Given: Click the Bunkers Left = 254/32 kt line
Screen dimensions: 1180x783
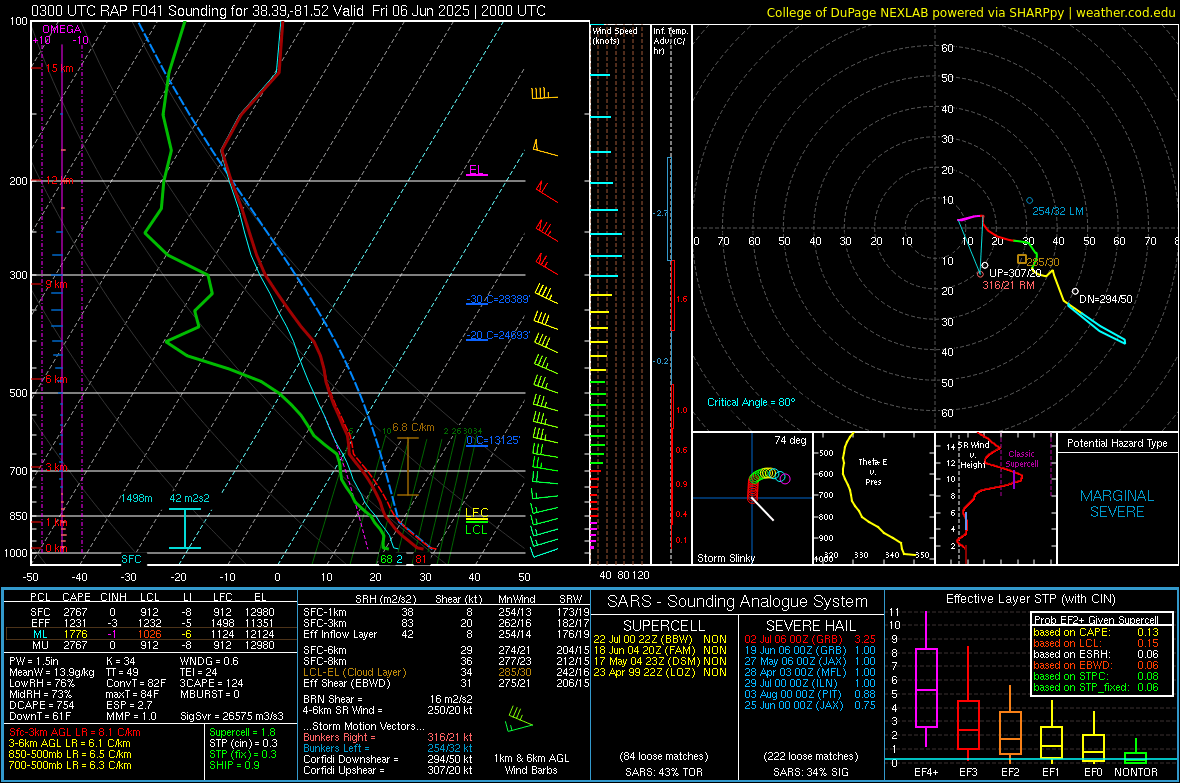Looking at the screenshot, I should click(388, 748).
